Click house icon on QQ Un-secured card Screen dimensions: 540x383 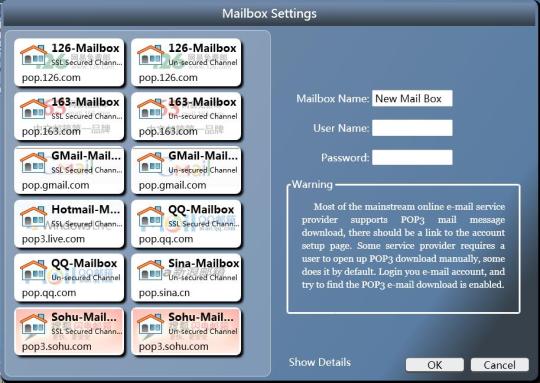coord(33,270)
